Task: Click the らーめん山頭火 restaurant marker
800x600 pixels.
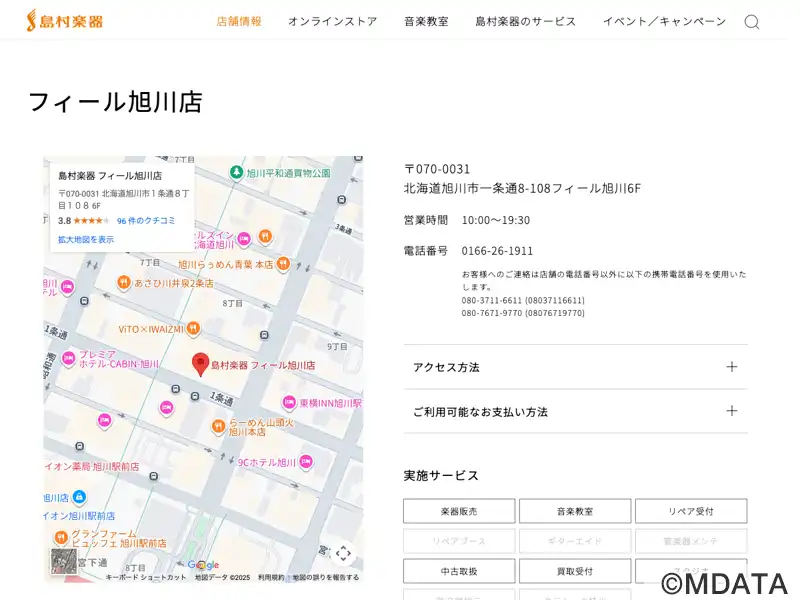Action: tap(218, 426)
